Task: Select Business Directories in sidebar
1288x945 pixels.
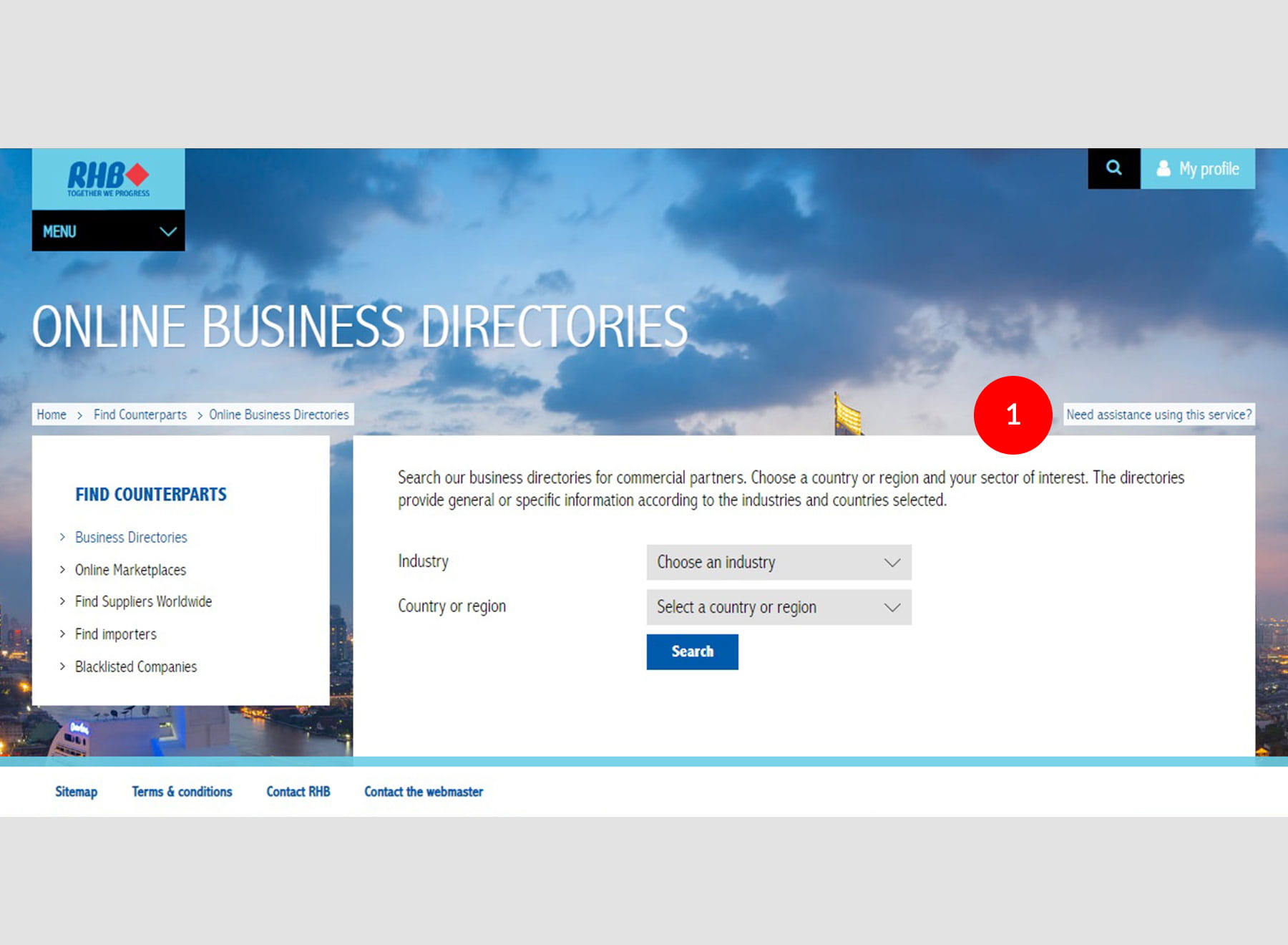Action: click(x=131, y=537)
